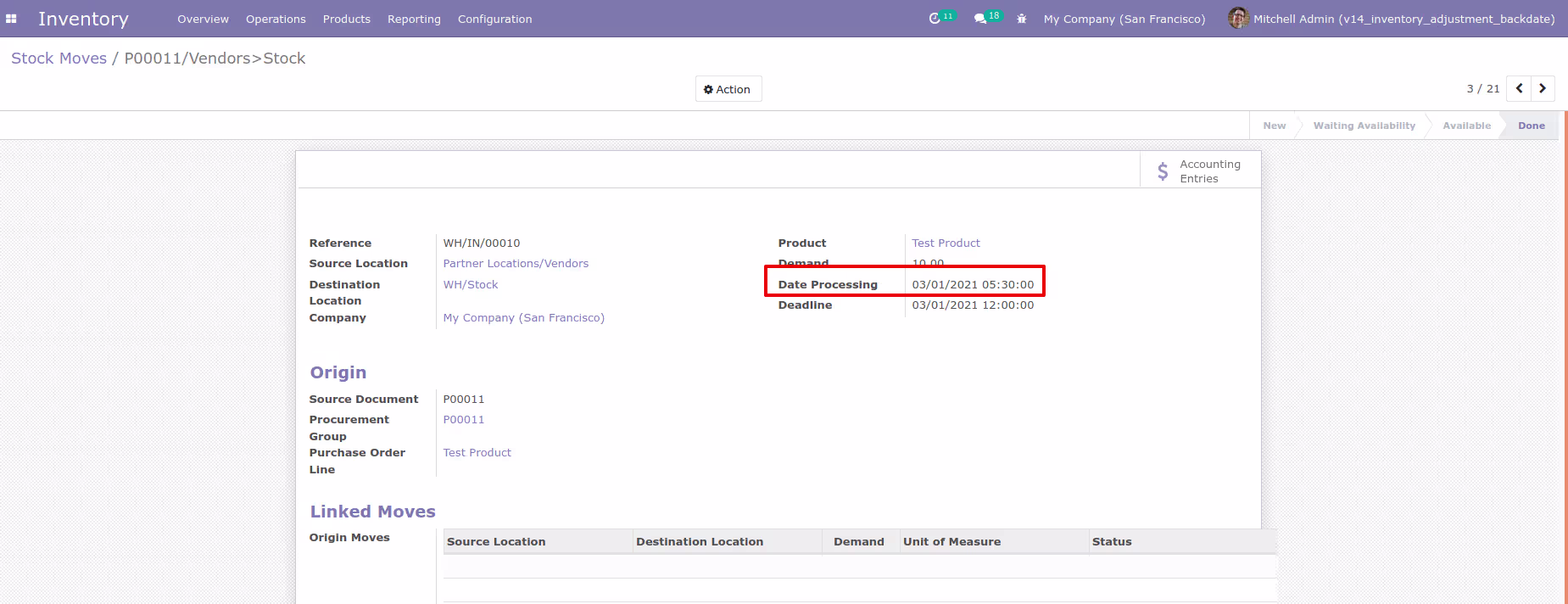The height and width of the screenshot is (604, 1568).
Task: Go to previous record arrow
Action: coord(1519,88)
